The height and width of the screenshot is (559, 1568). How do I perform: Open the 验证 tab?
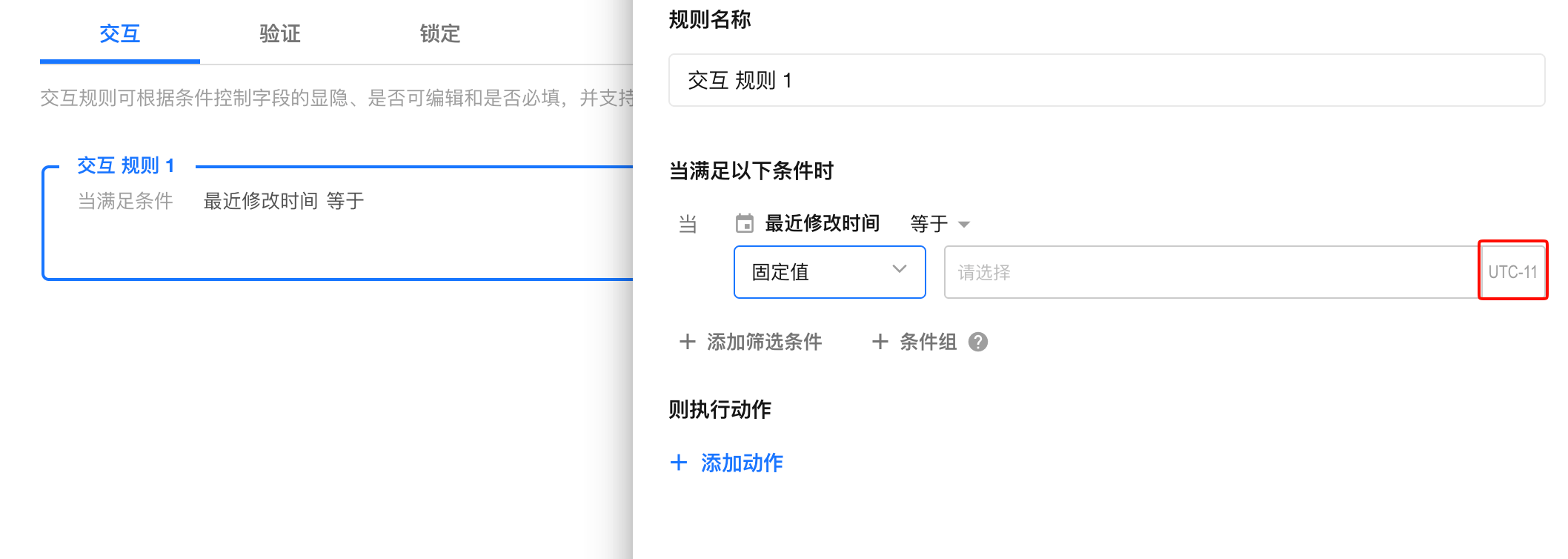point(279,33)
